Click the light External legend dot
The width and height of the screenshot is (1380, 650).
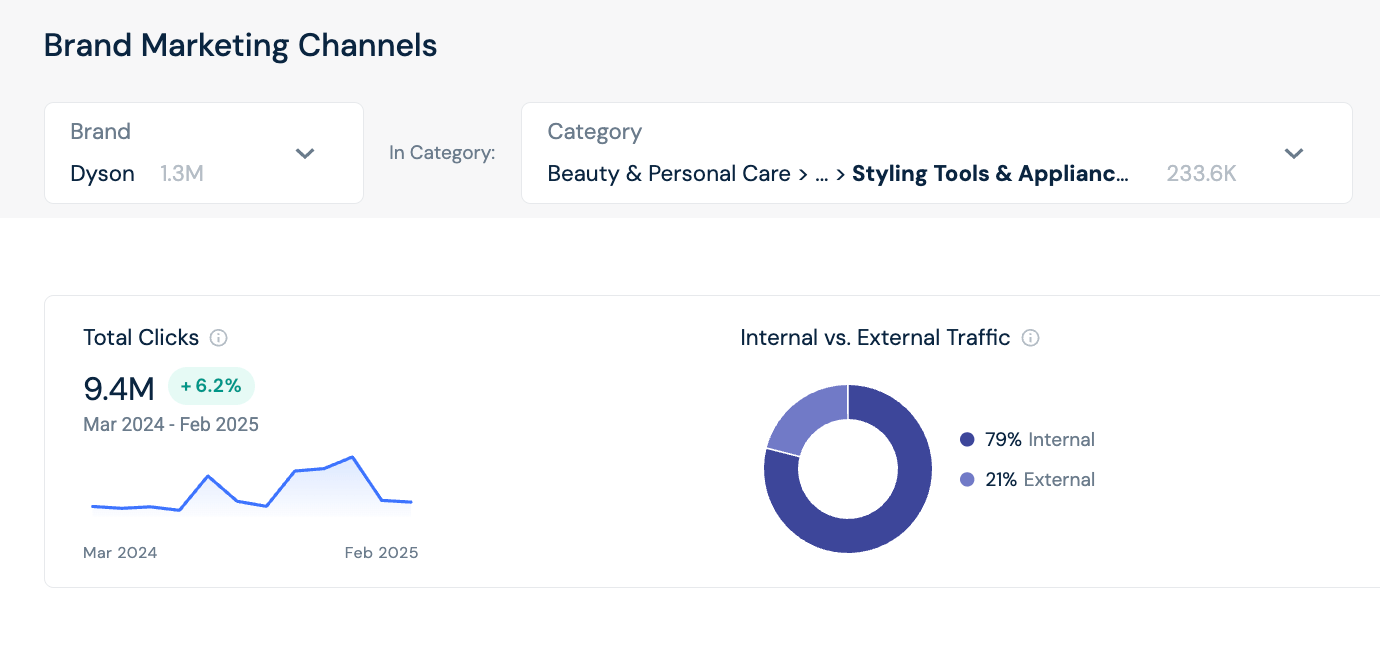[965, 480]
